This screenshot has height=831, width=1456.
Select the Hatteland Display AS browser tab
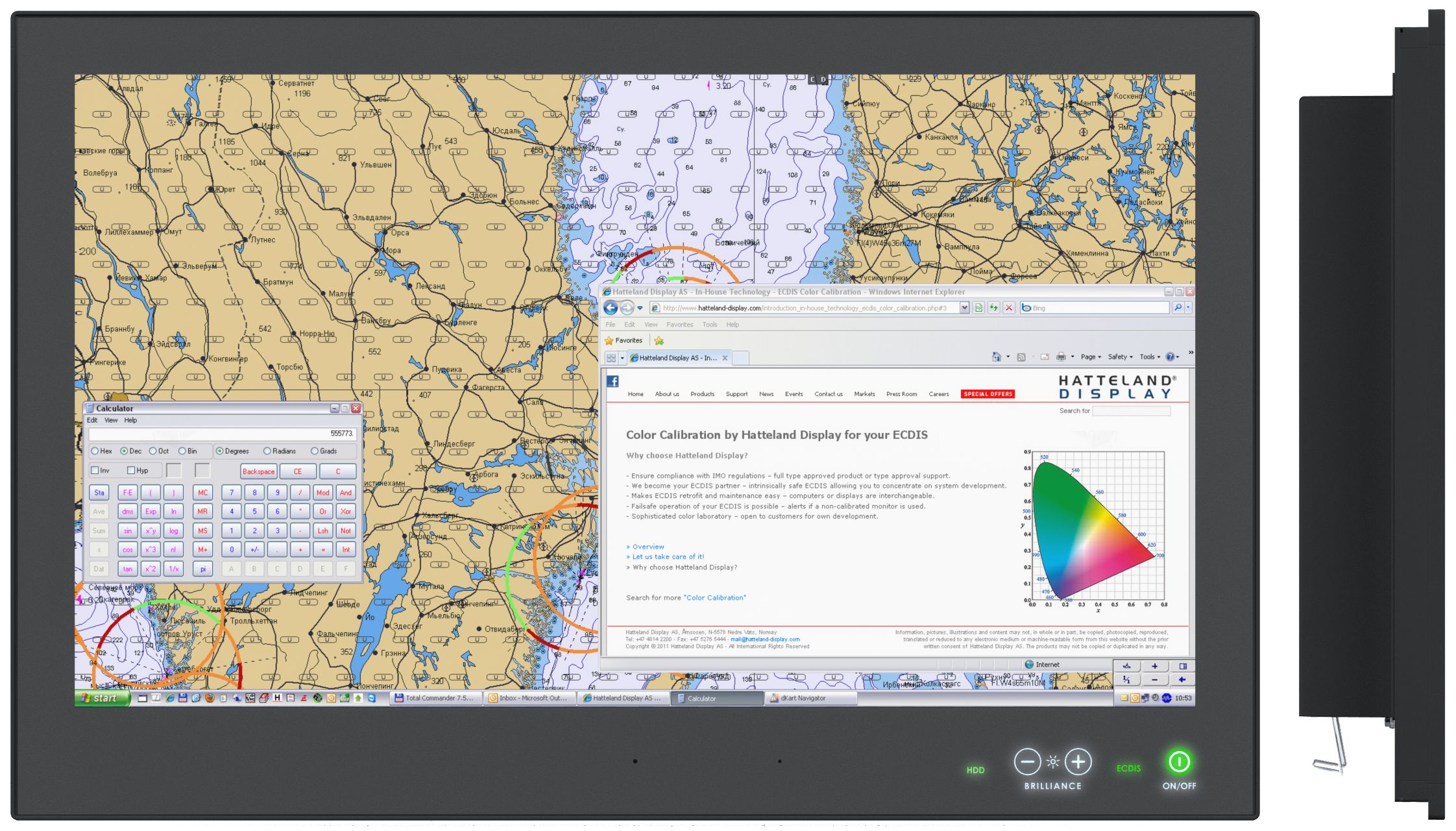[679, 358]
